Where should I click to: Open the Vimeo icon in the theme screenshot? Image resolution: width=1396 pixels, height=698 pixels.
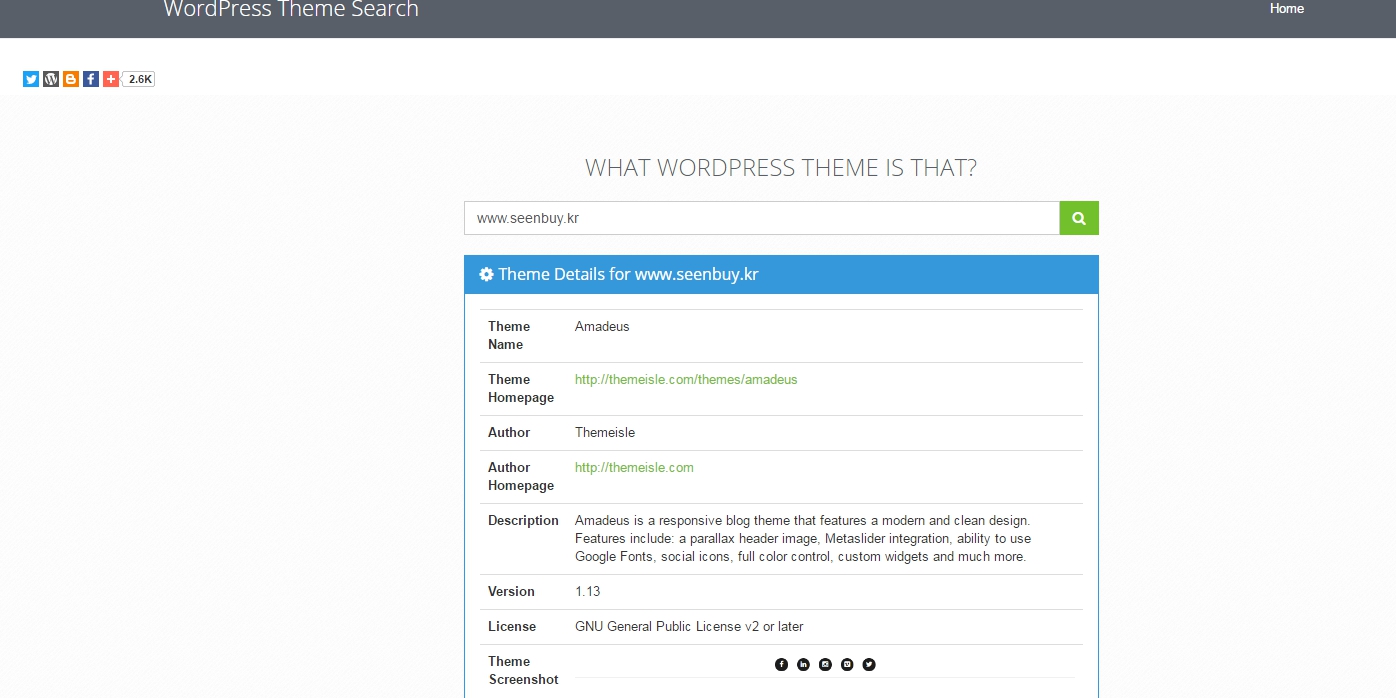coord(846,664)
